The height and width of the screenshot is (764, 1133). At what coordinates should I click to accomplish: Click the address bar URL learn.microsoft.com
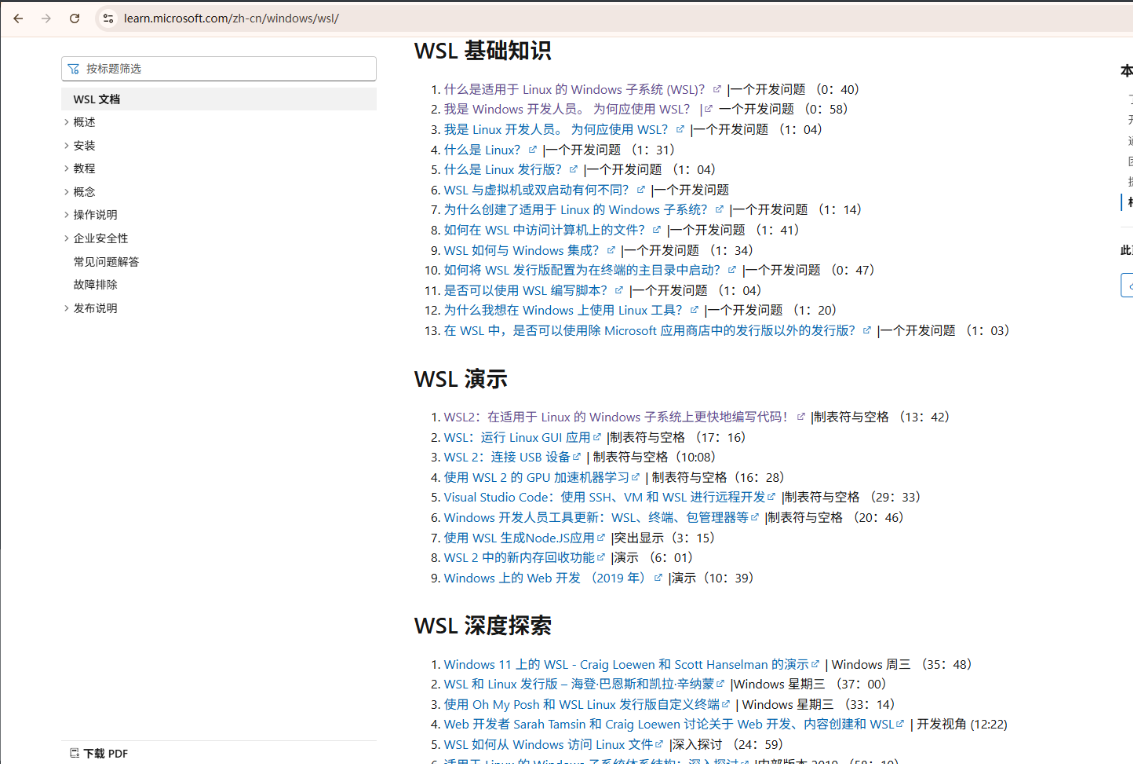[x=231, y=19]
